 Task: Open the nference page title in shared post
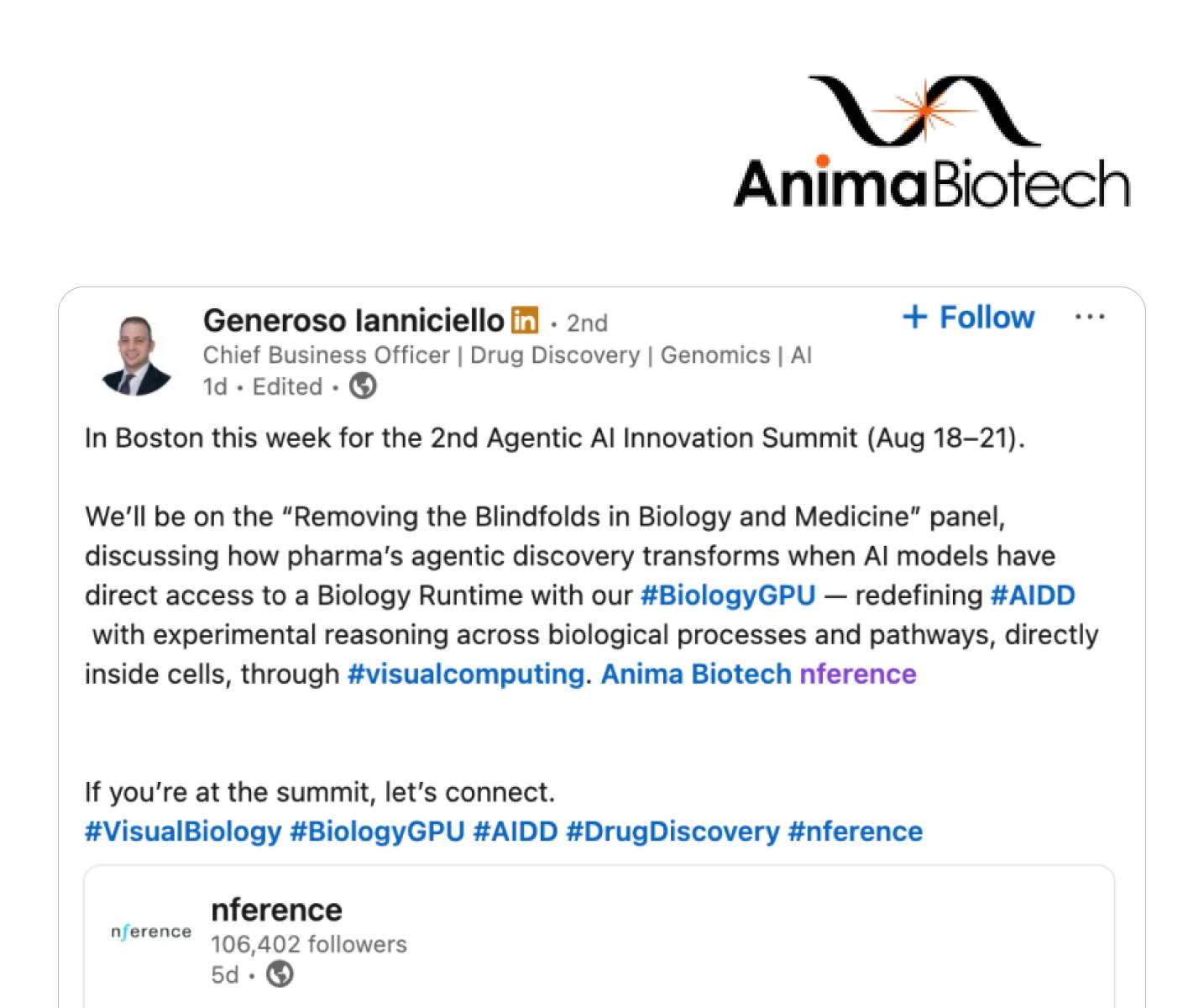[276, 911]
